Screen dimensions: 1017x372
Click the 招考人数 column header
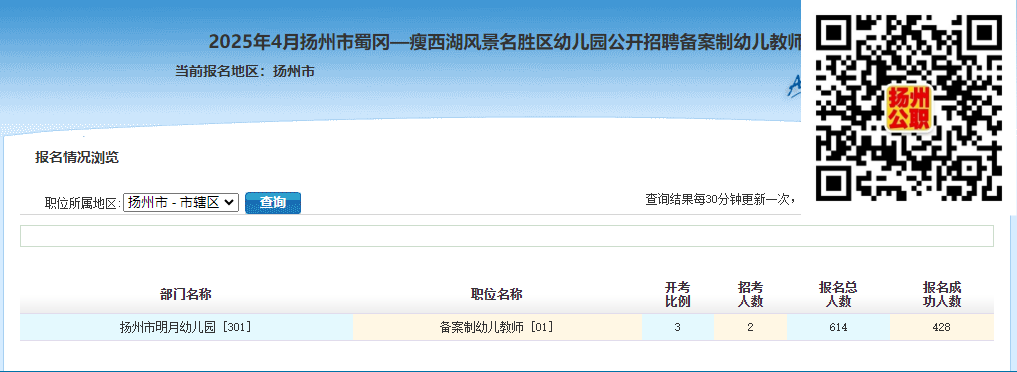[750, 294]
